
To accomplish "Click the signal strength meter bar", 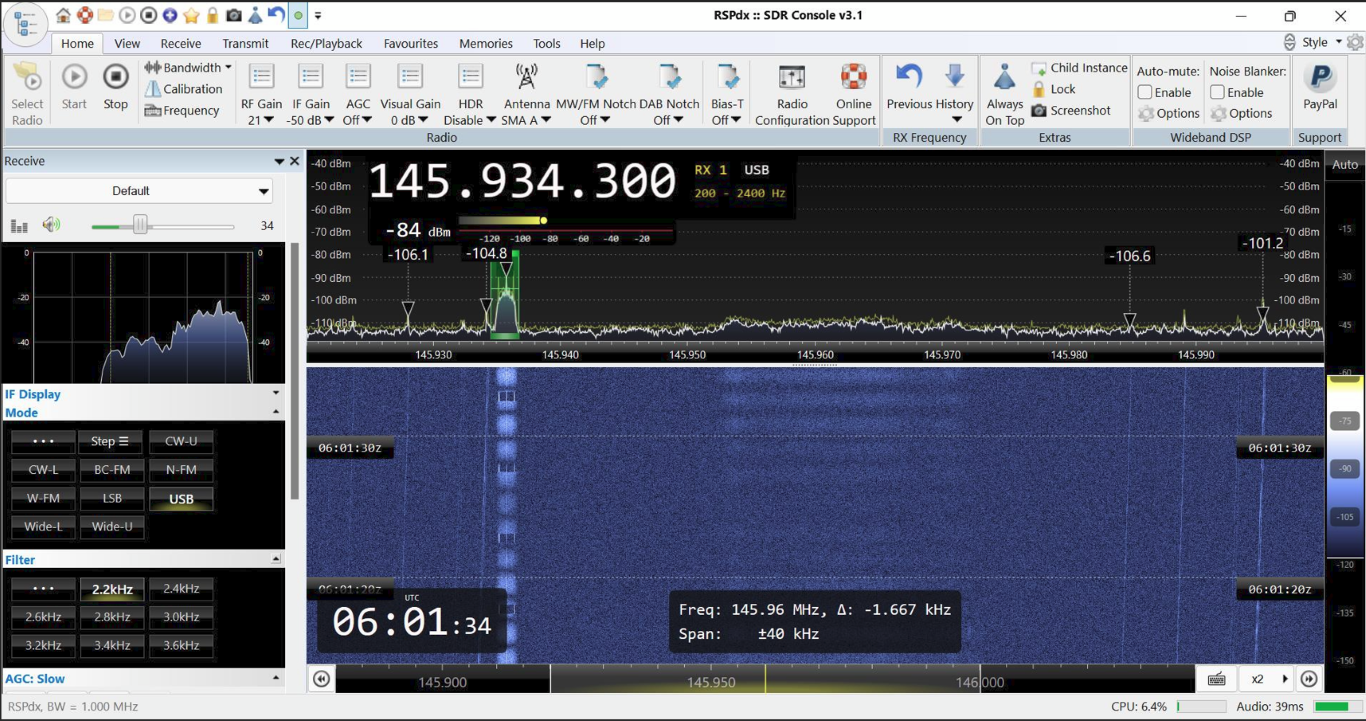I will click(x=566, y=220).
